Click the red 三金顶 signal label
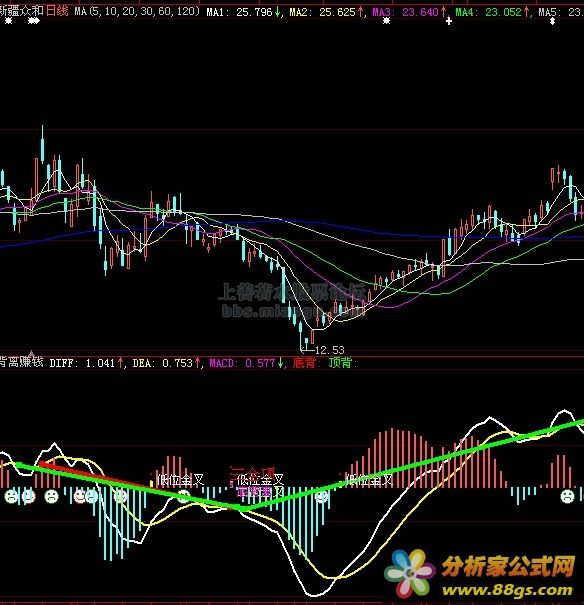Image resolution: width=584 pixels, height=605 pixels. click(252, 472)
